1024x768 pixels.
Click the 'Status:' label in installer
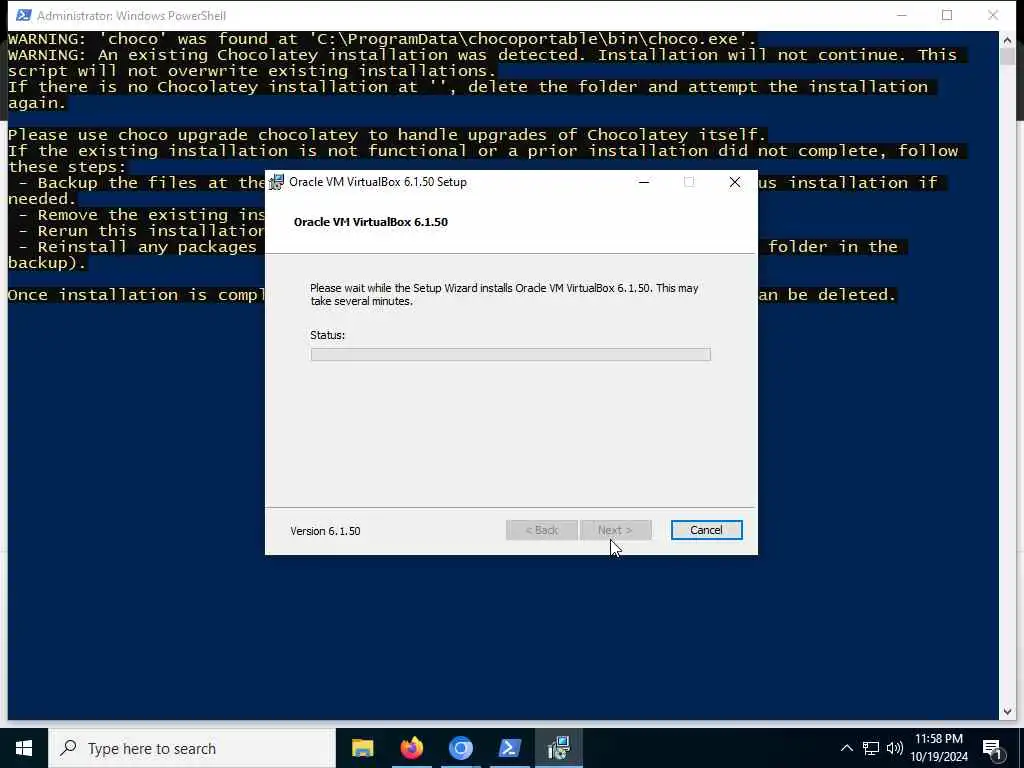(327, 335)
